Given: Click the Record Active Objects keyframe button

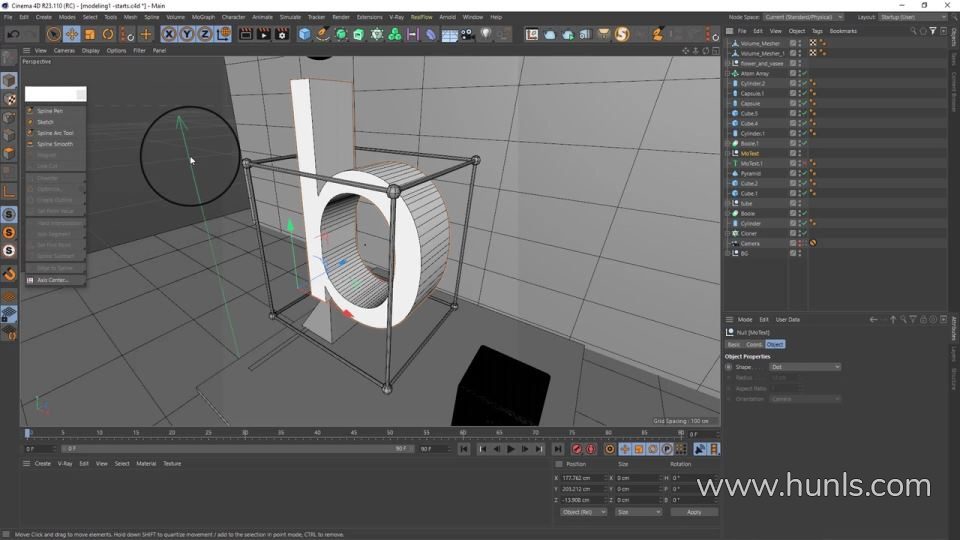Looking at the screenshot, I should coord(577,449).
